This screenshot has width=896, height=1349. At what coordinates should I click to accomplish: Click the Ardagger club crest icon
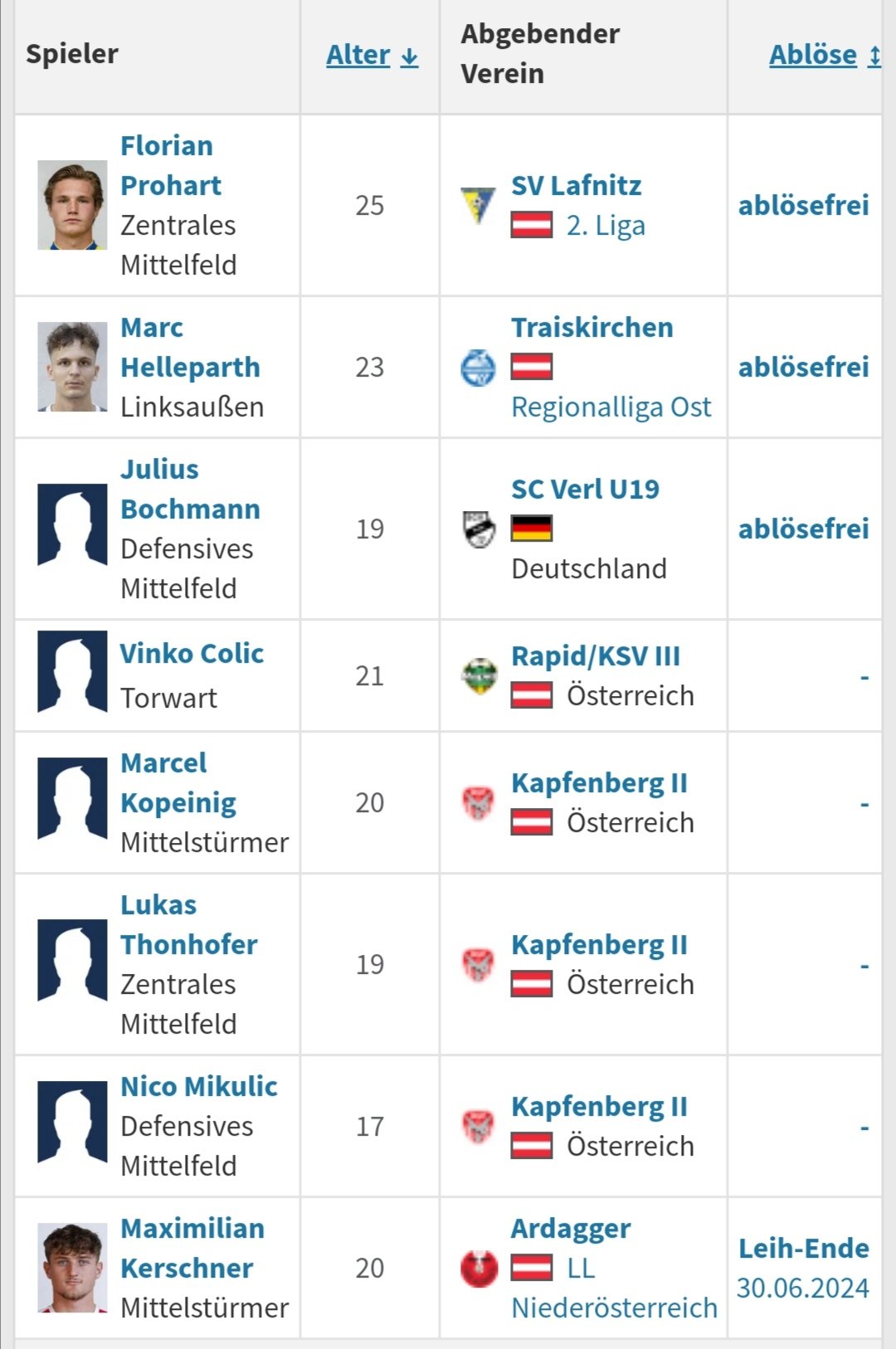479,1269
